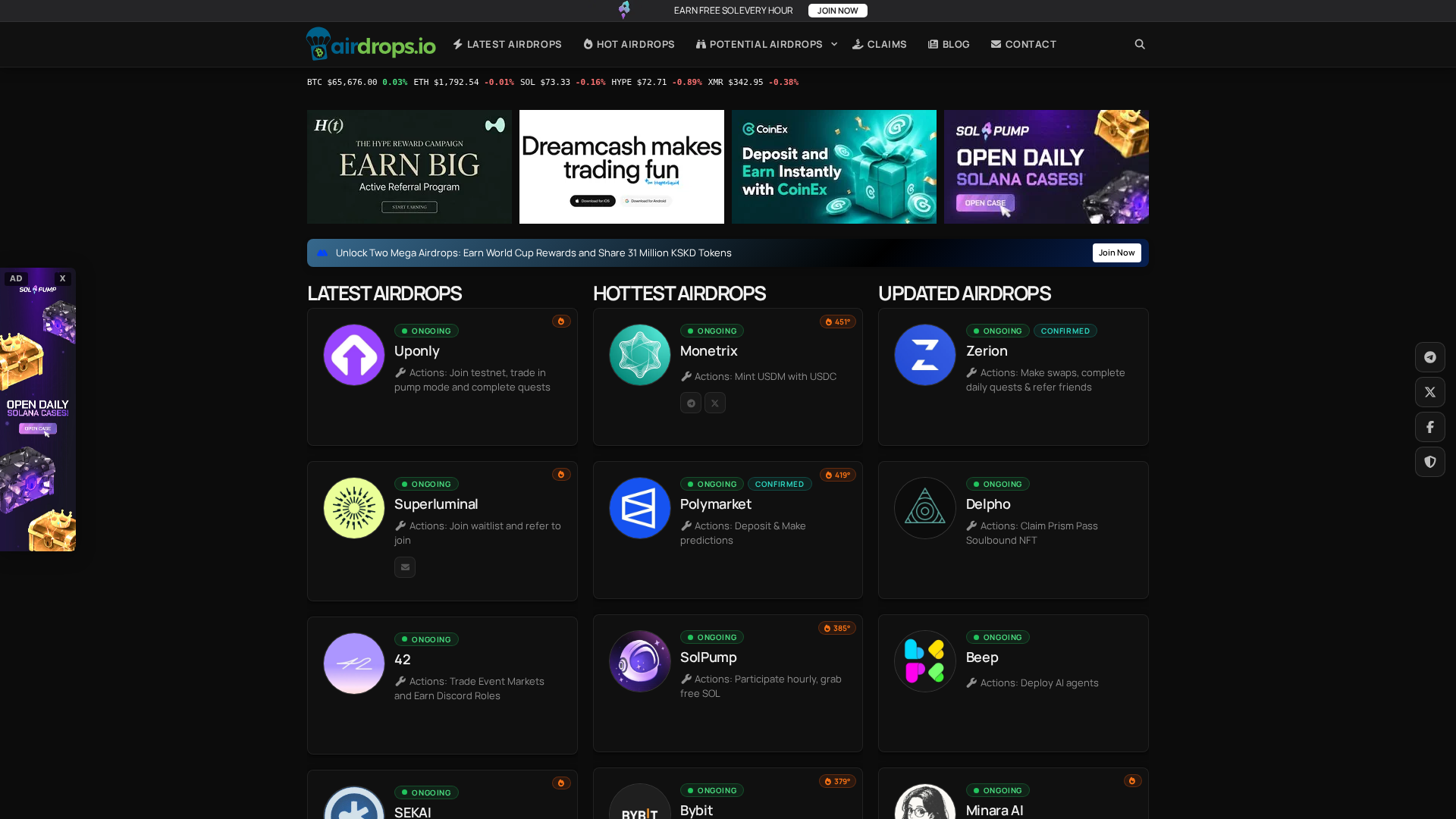Click Join Now on KSKD banner

click(x=1116, y=253)
